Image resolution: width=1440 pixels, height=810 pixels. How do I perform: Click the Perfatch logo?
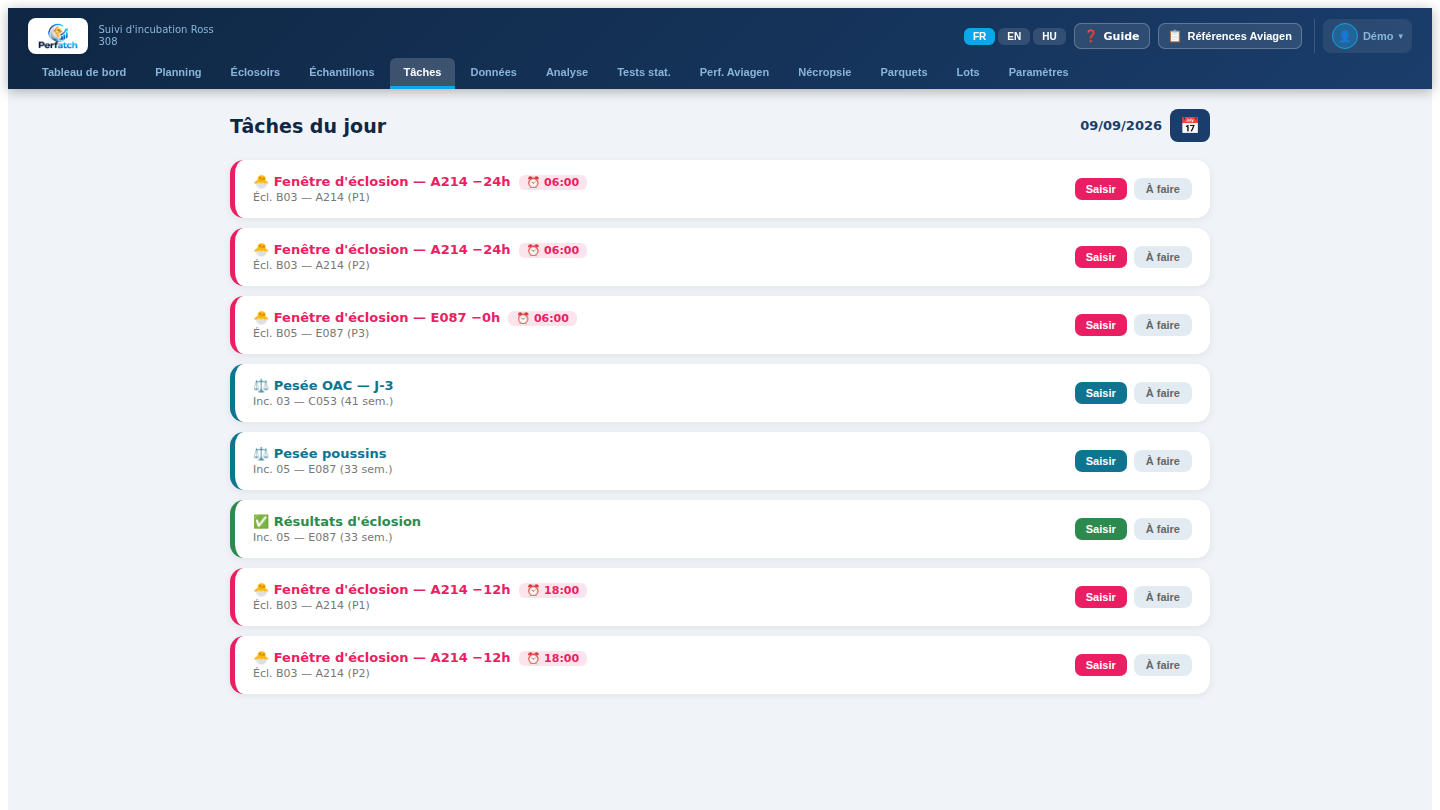pos(58,36)
